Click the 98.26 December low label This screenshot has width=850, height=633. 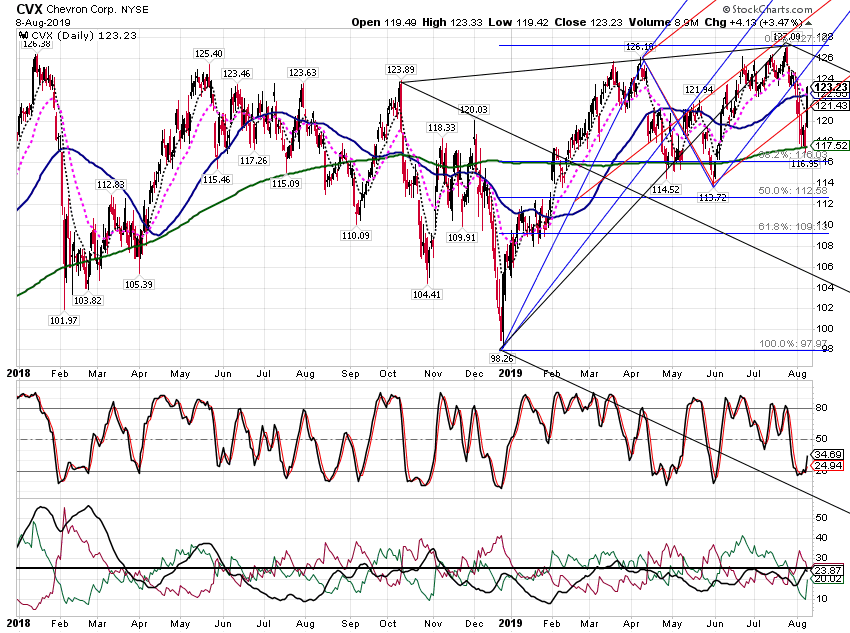pyautogui.click(x=501, y=358)
